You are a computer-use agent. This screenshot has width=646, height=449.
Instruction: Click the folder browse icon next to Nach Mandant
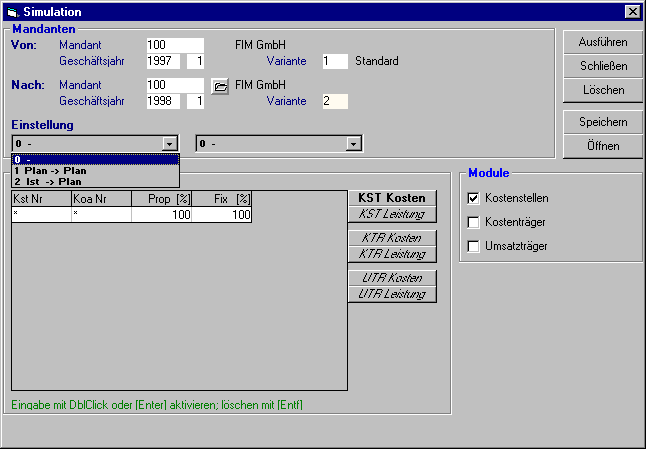pyautogui.click(x=220, y=87)
